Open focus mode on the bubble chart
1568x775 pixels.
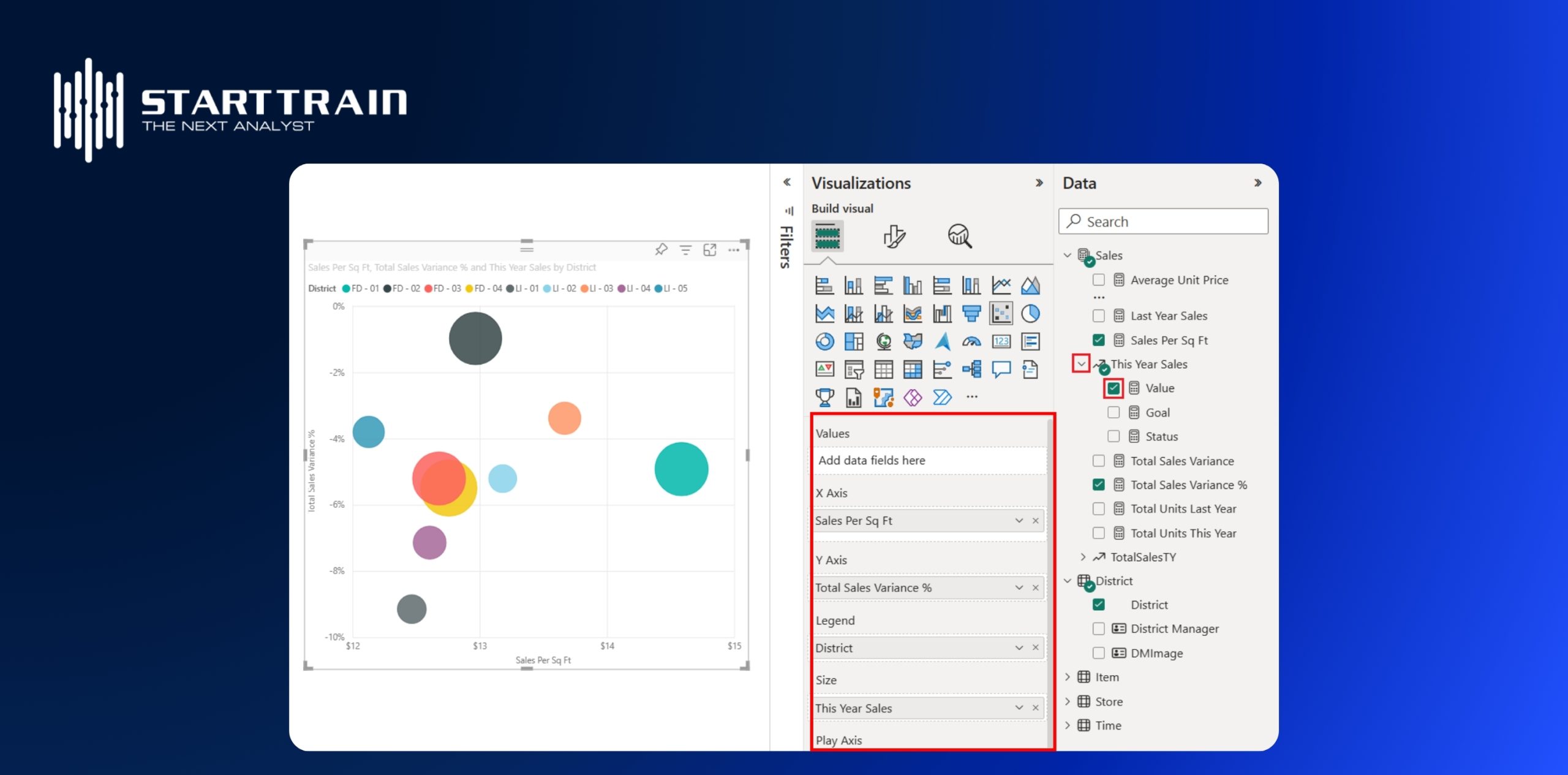coord(710,249)
